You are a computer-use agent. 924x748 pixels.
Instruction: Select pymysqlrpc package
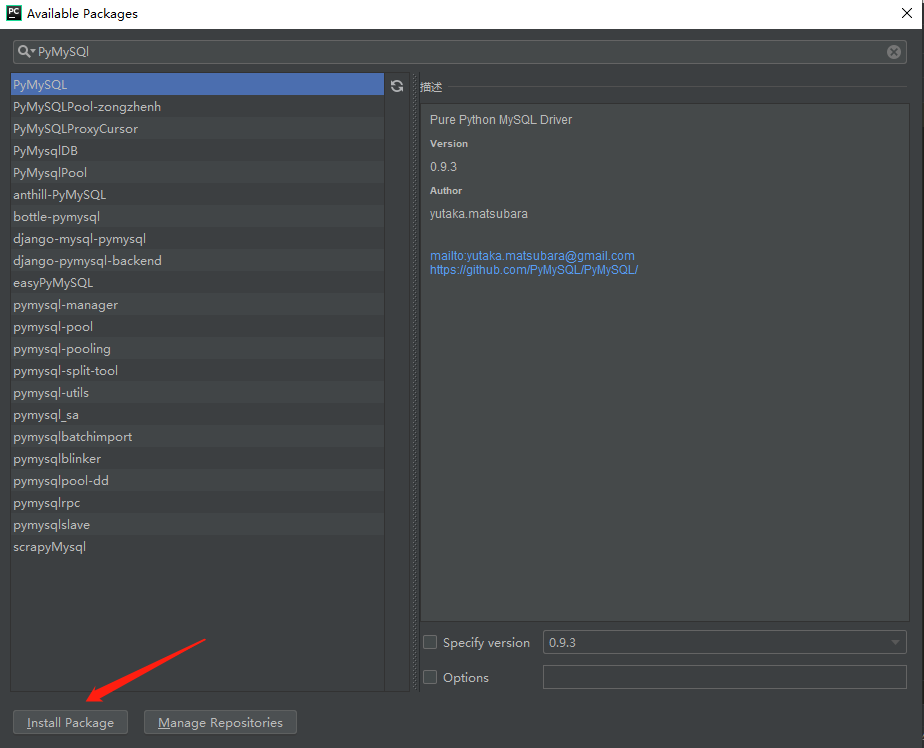(197, 503)
